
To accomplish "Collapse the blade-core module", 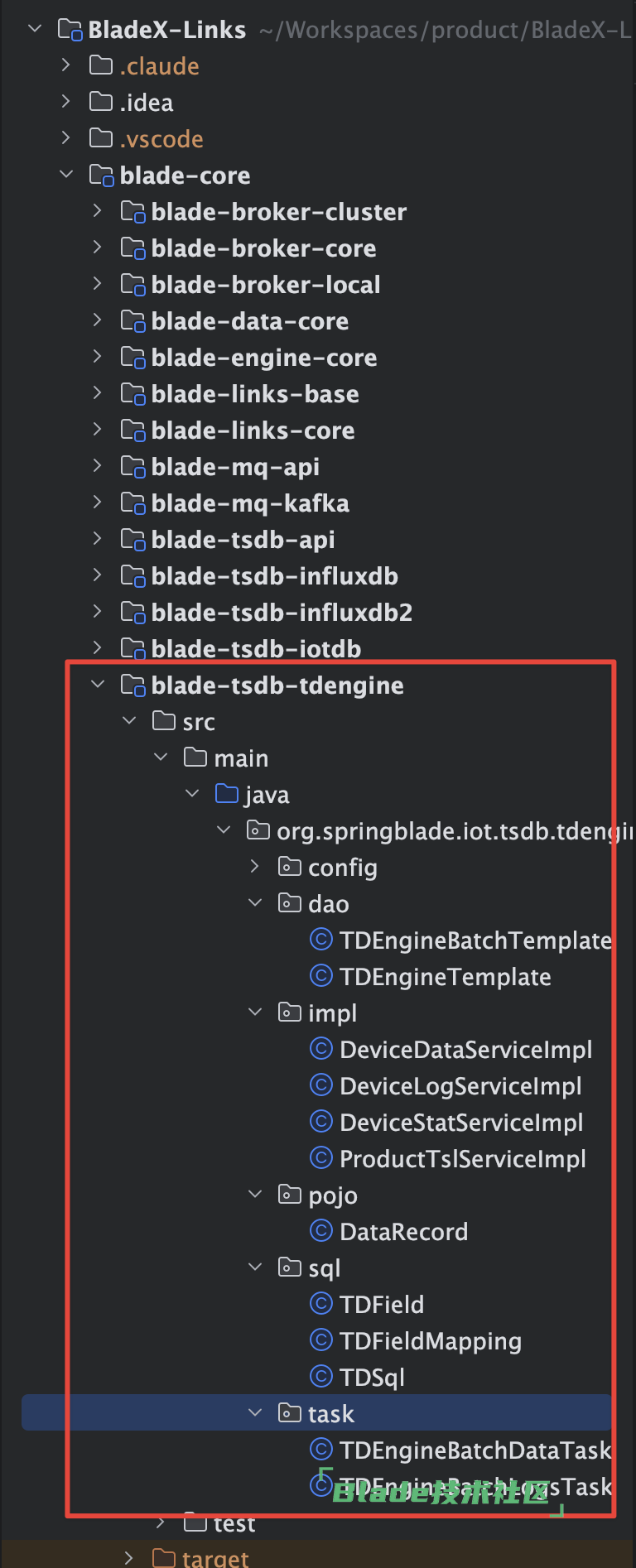I will click(x=66, y=175).
